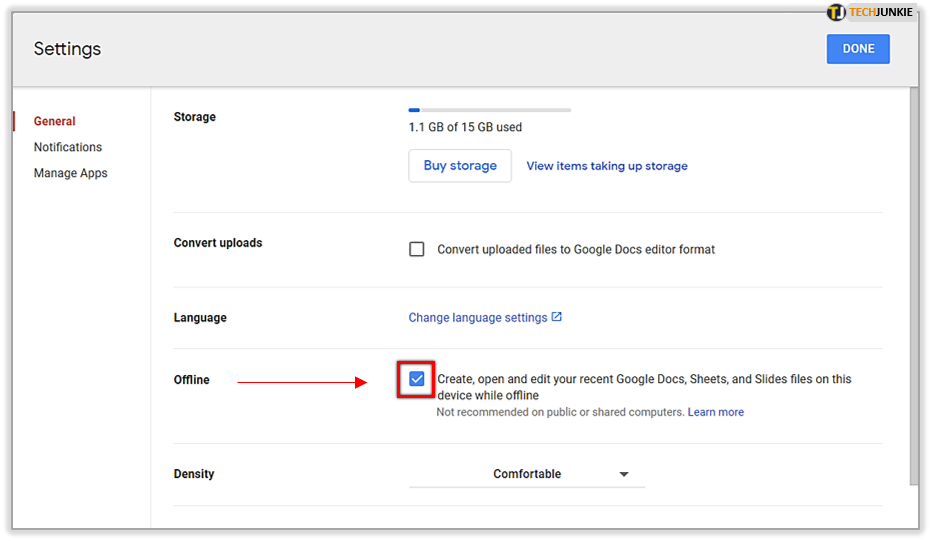The width and height of the screenshot is (931, 541).
Task: Click the vertical scrollbar on the right
Action: click(914, 286)
